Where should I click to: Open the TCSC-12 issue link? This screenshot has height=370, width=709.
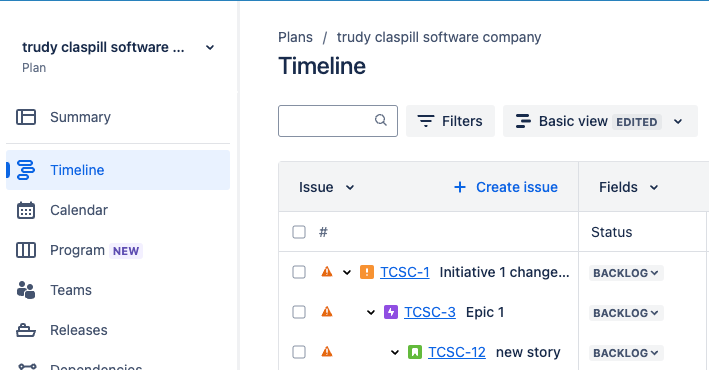click(x=457, y=352)
